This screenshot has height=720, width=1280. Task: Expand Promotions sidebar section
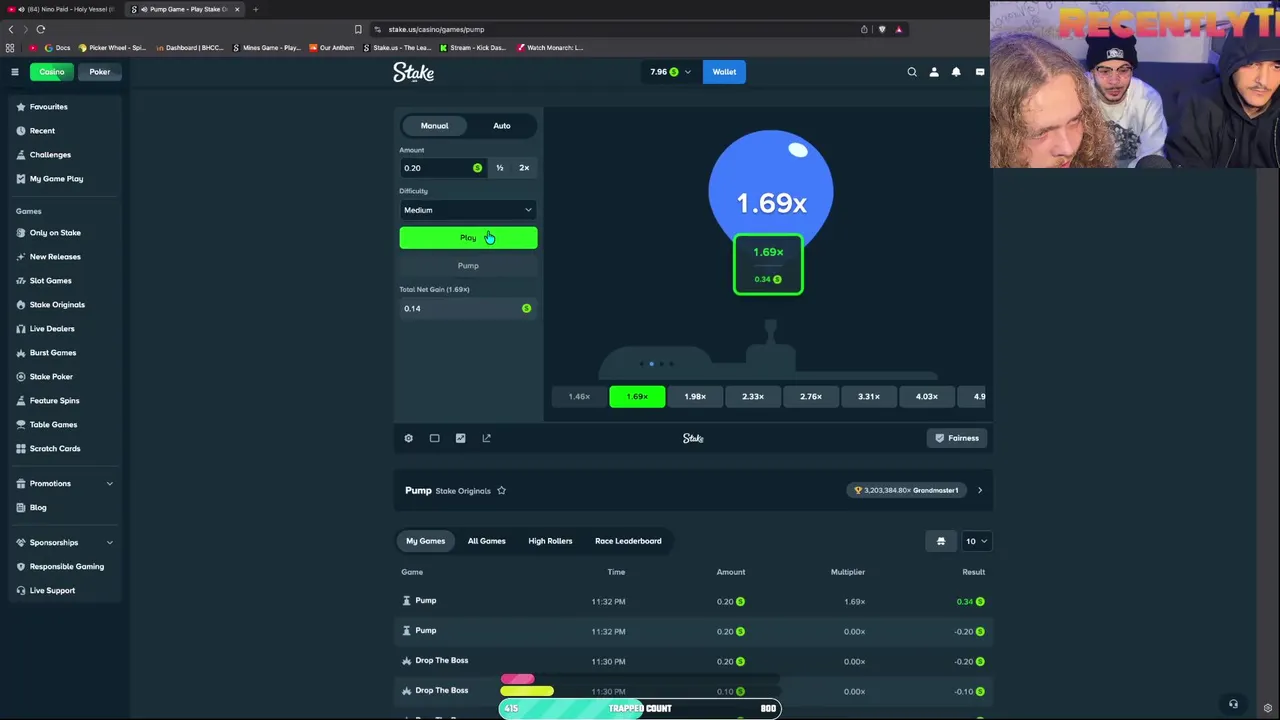point(65,483)
